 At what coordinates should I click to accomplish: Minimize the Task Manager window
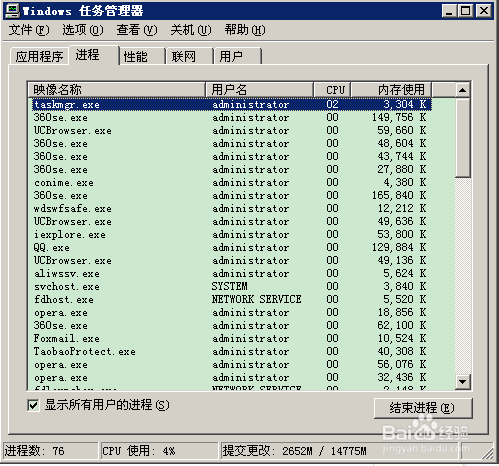point(449,11)
